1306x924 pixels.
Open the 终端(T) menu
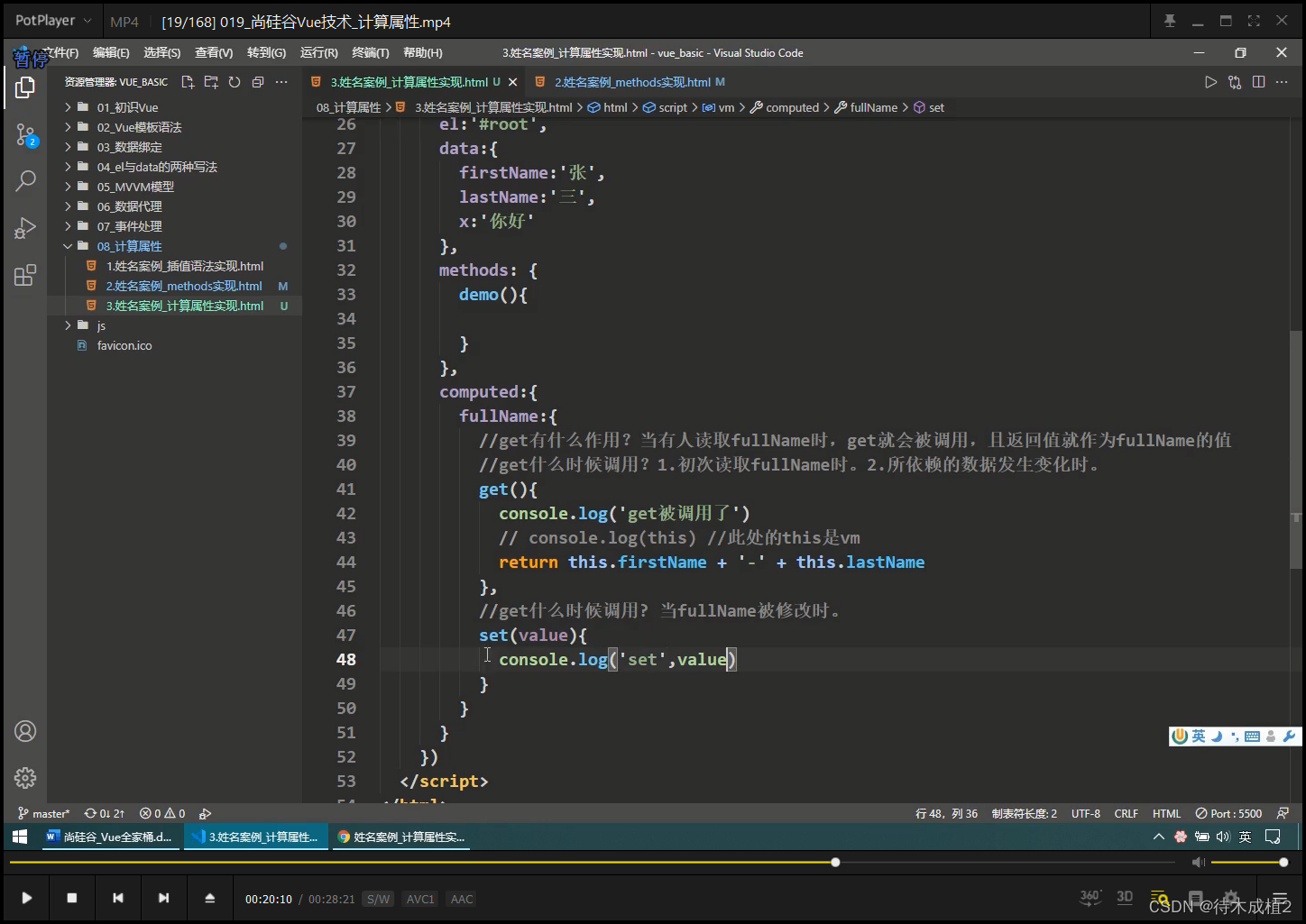click(x=371, y=53)
